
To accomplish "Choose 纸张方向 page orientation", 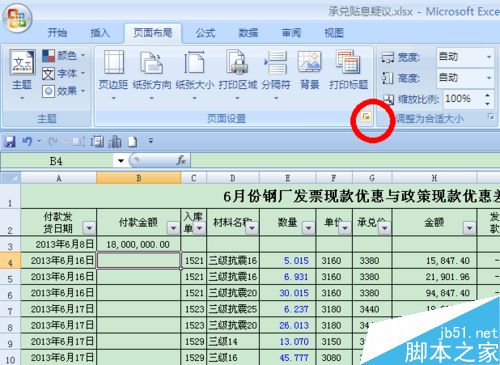I will coord(152,75).
